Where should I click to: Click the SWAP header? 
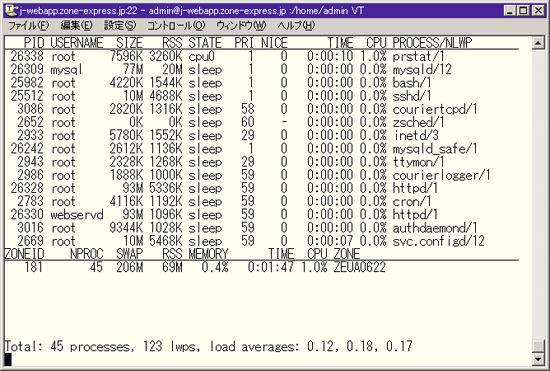(x=130, y=254)
